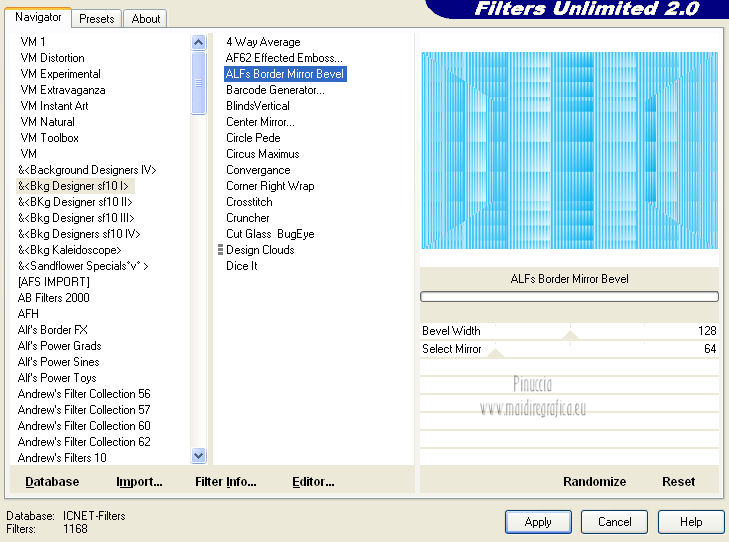Select VM Instant Art category
Image resolution: width=729 pixels, height=542 pixels.
[54, 106]
